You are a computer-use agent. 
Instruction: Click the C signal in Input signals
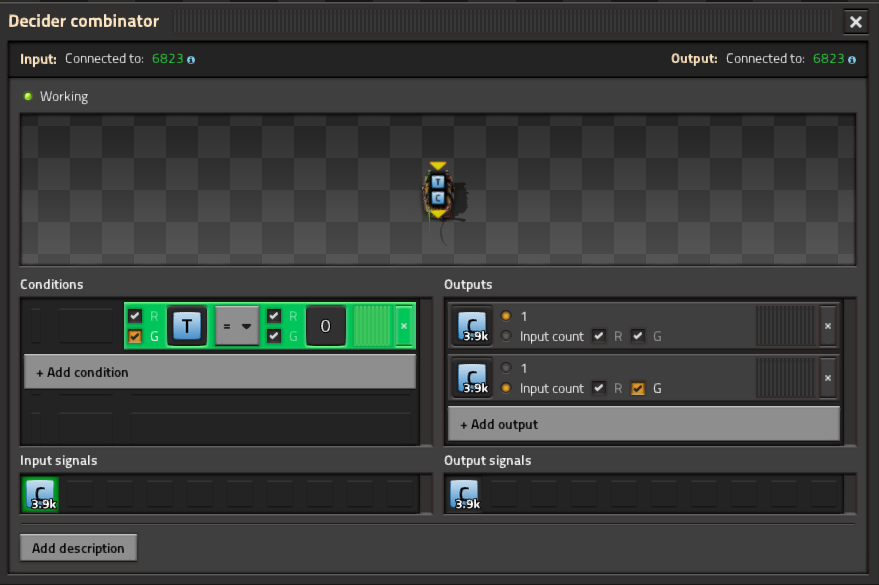40,494
